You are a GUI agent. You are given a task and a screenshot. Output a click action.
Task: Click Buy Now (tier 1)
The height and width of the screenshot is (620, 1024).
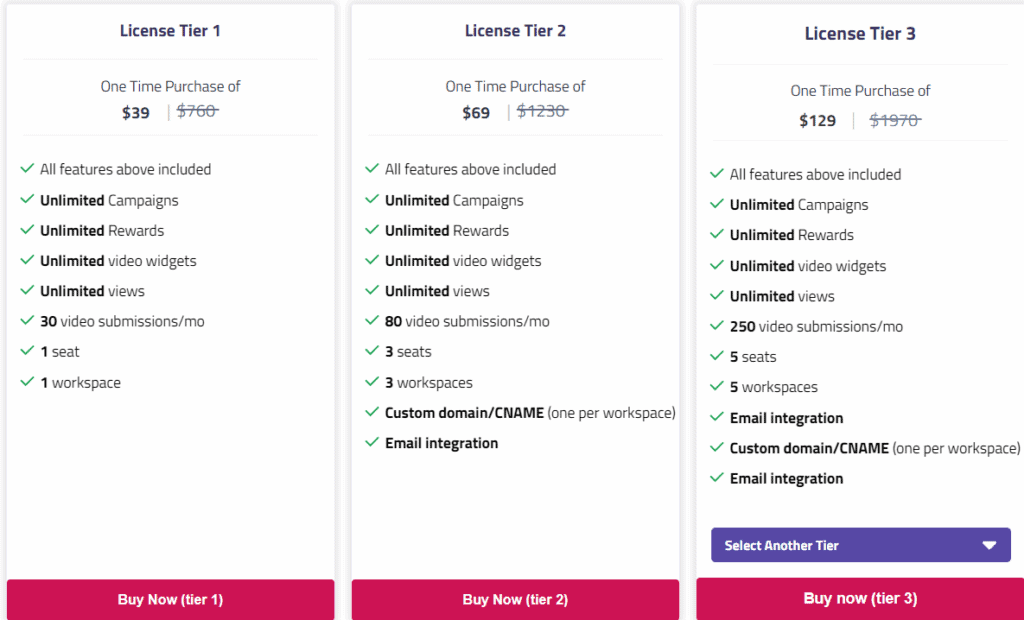[x=170, y=599]
